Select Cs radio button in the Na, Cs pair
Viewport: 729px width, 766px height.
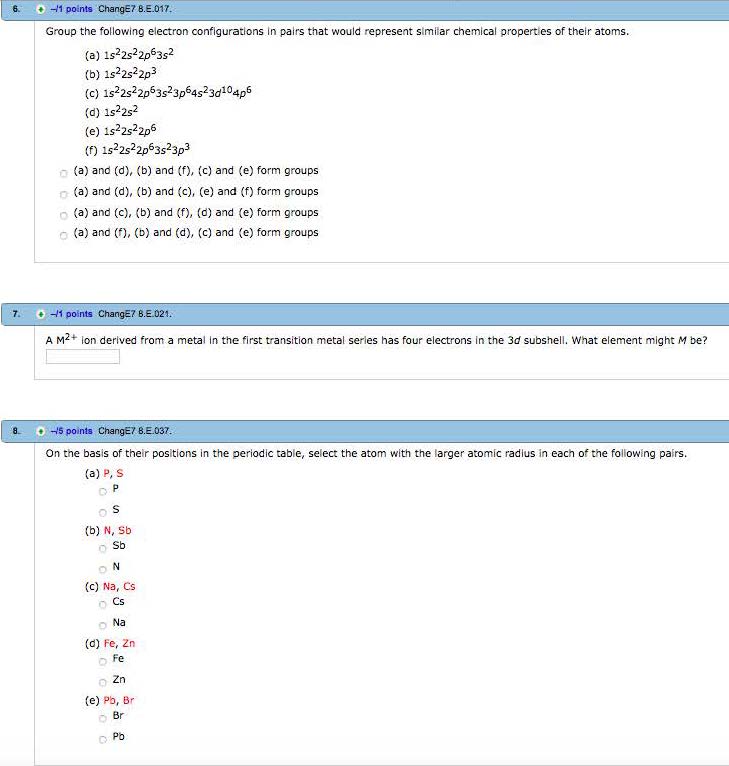(102, 604)
